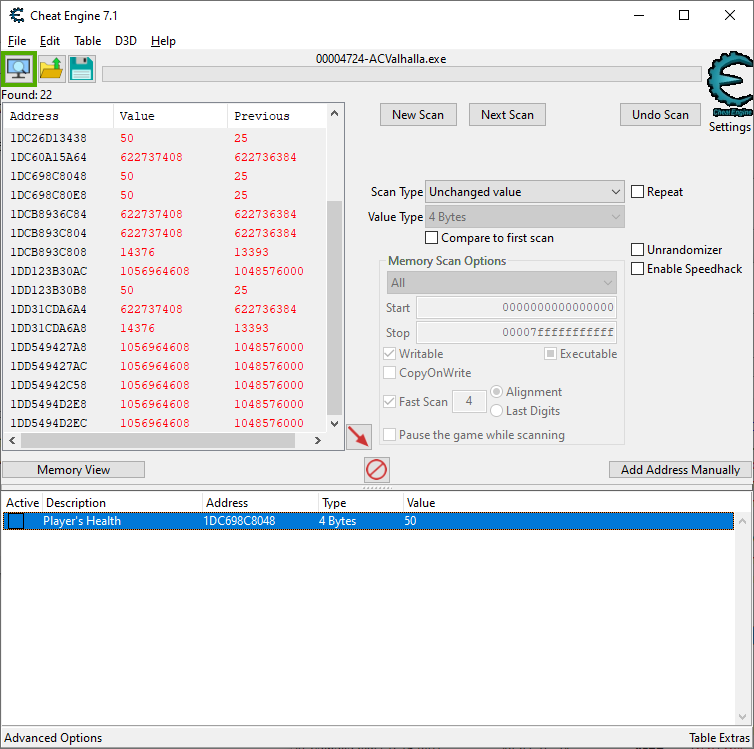754x749 pixels.
Task: Enable the Repeat checkbox
Action: [638, 192]
